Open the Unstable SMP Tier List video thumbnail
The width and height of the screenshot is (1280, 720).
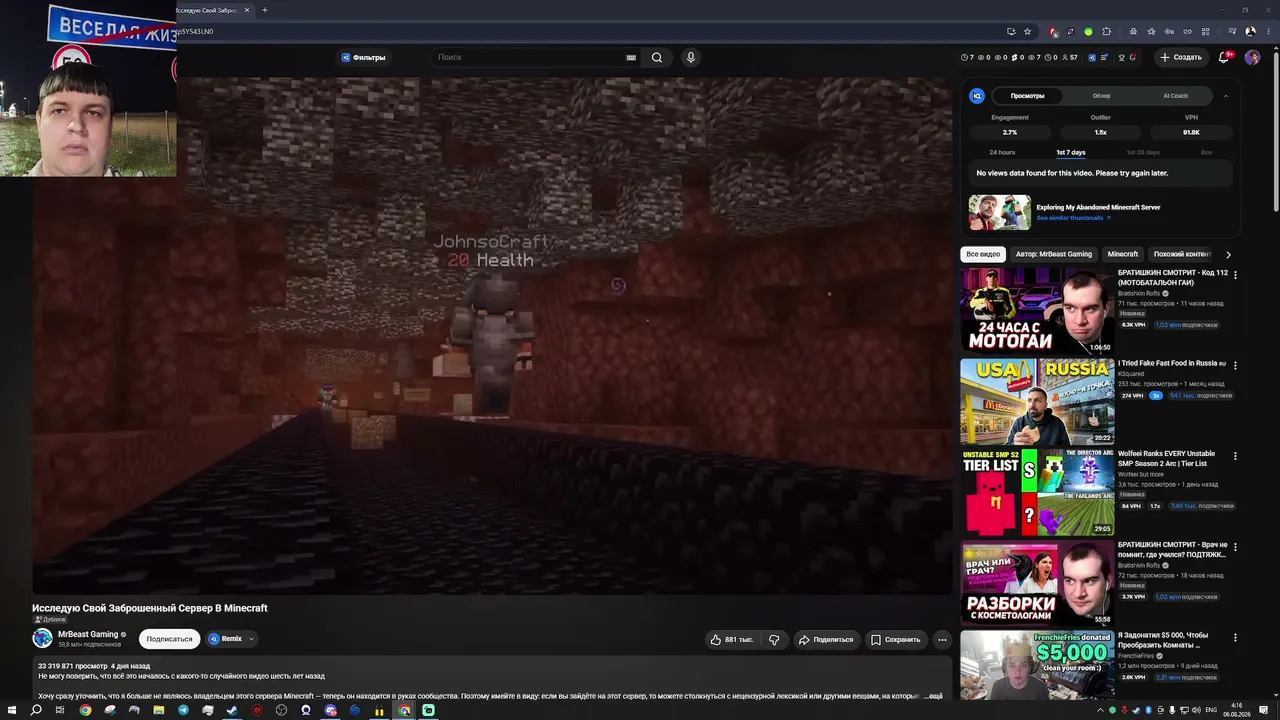[x=1037, y=492]
